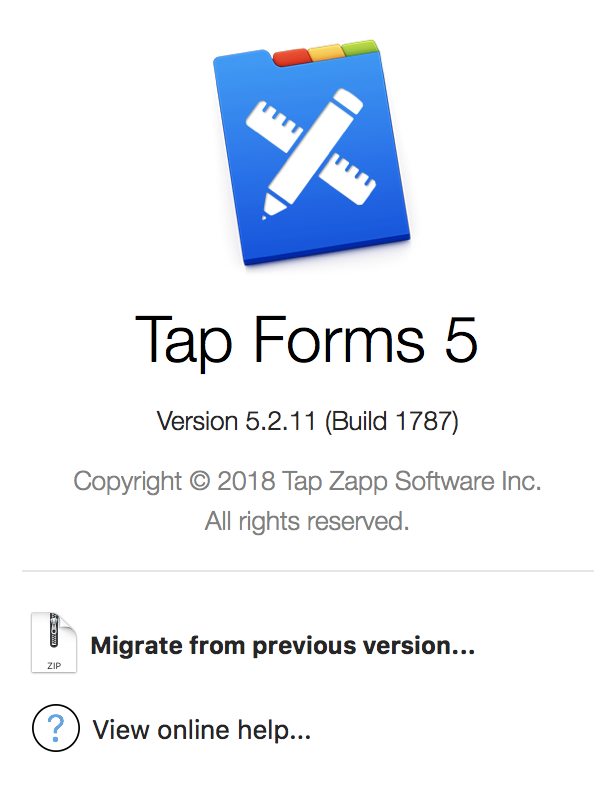Click the yellow tab on the app icon

click(x=326, y=53)
